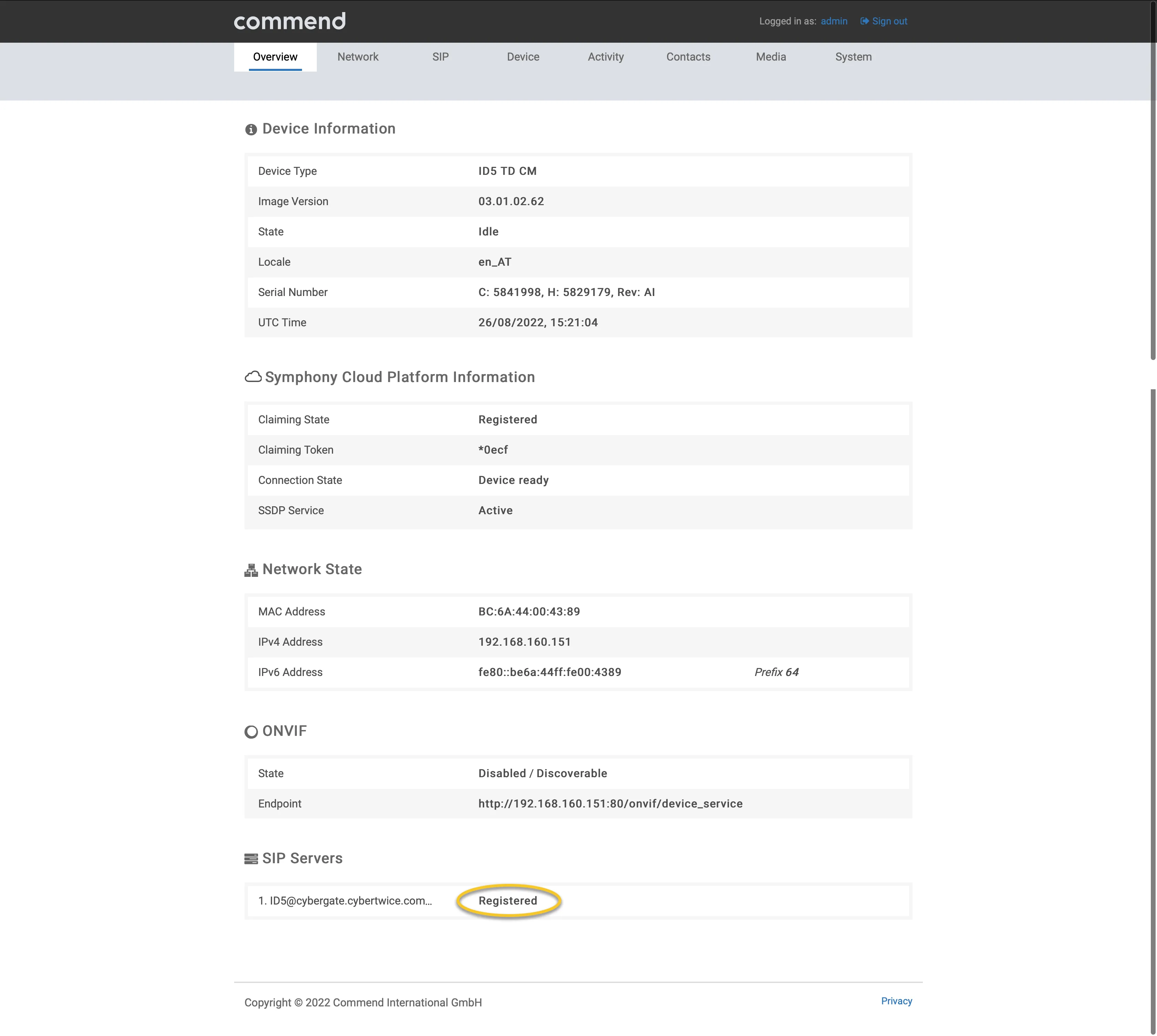Go to the Device tab
This screenshot has height=1036, width=1157.
click(523, 57)
